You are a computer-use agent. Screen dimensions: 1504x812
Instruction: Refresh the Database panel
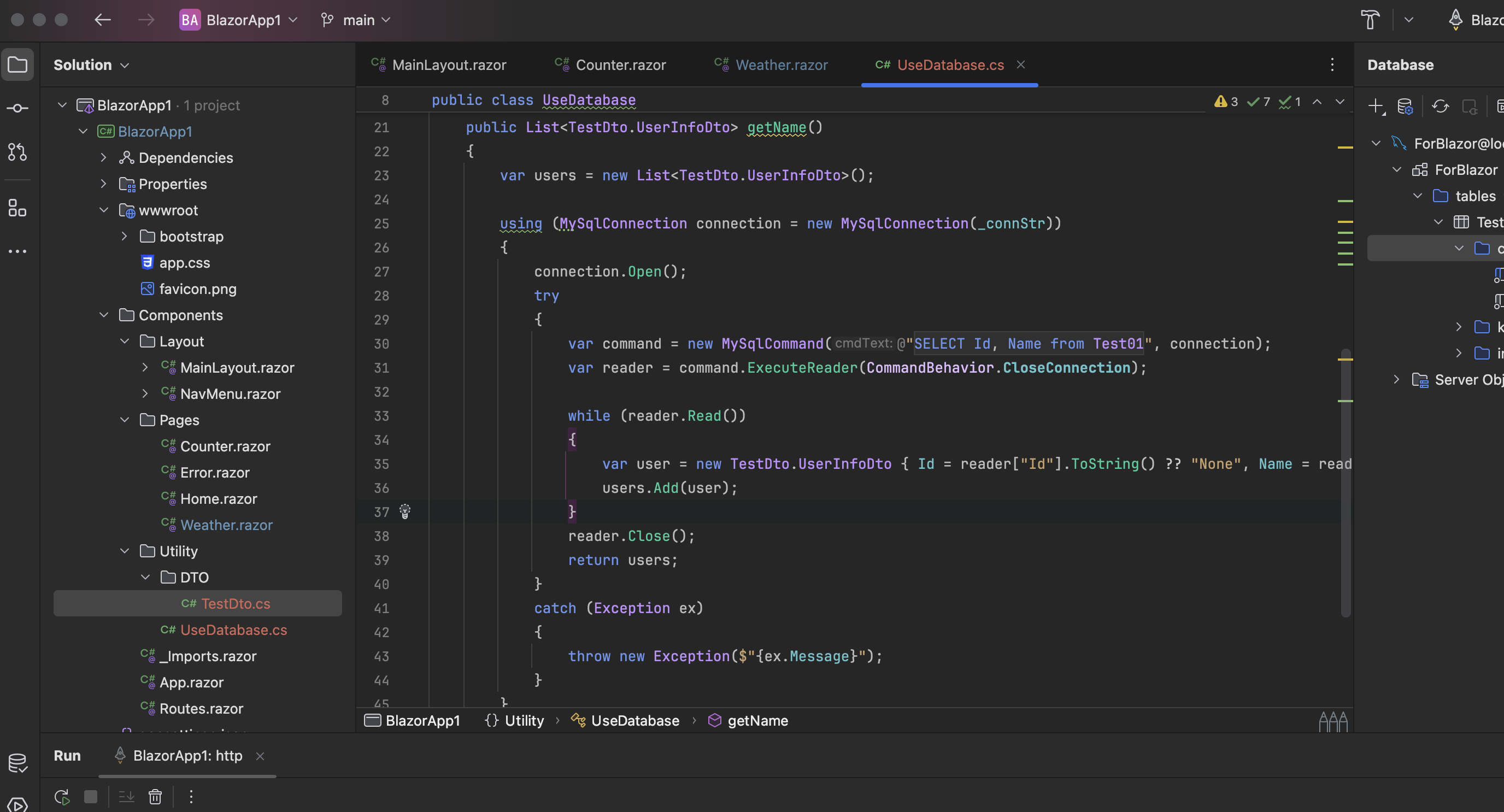pyautogui.click(x=1440, y=106)
